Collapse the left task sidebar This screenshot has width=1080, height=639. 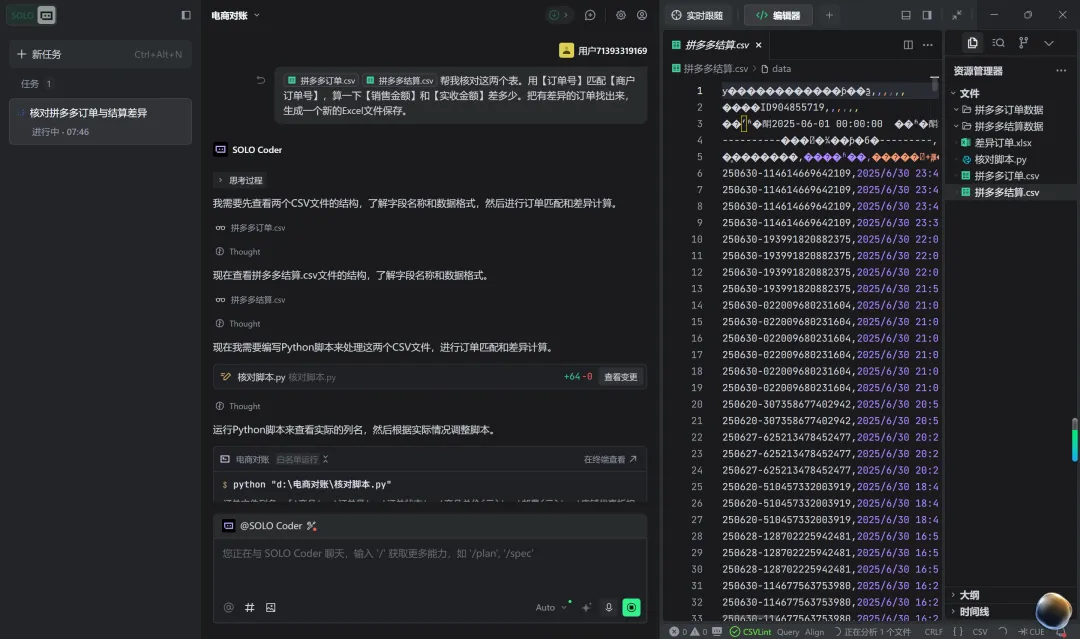(186, 15)
